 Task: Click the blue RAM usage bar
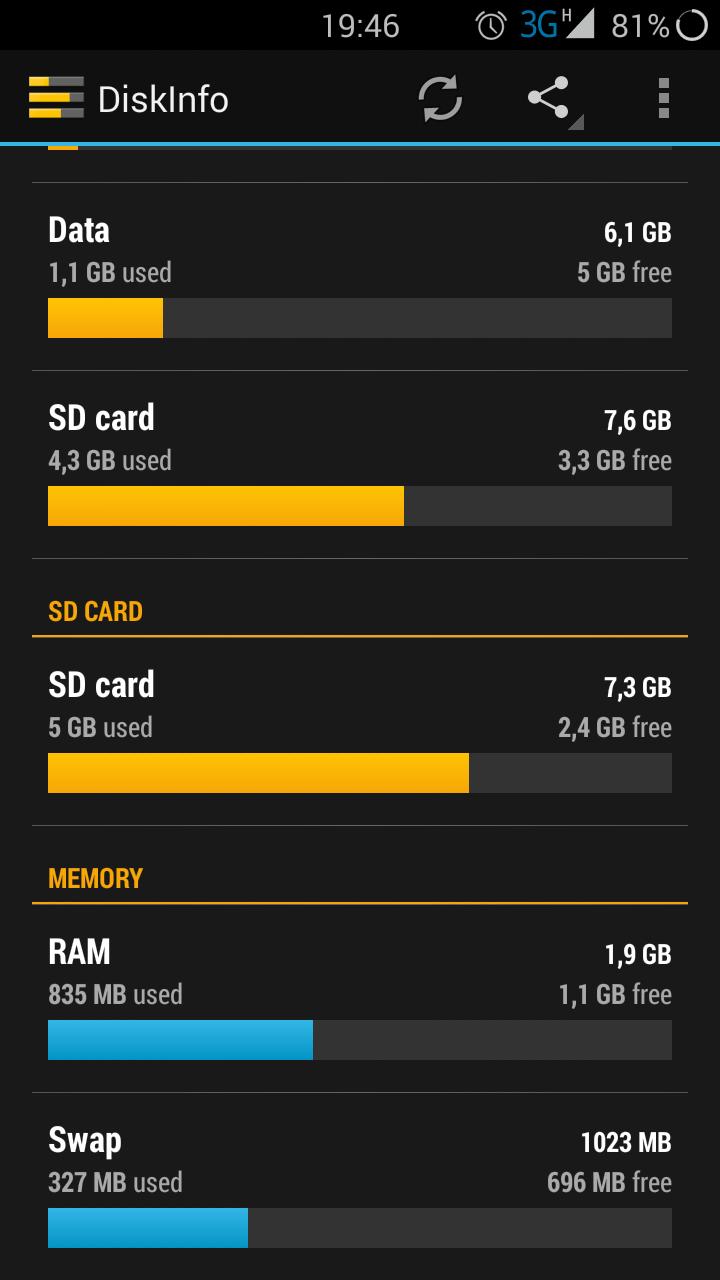(x=180, y=1040)
